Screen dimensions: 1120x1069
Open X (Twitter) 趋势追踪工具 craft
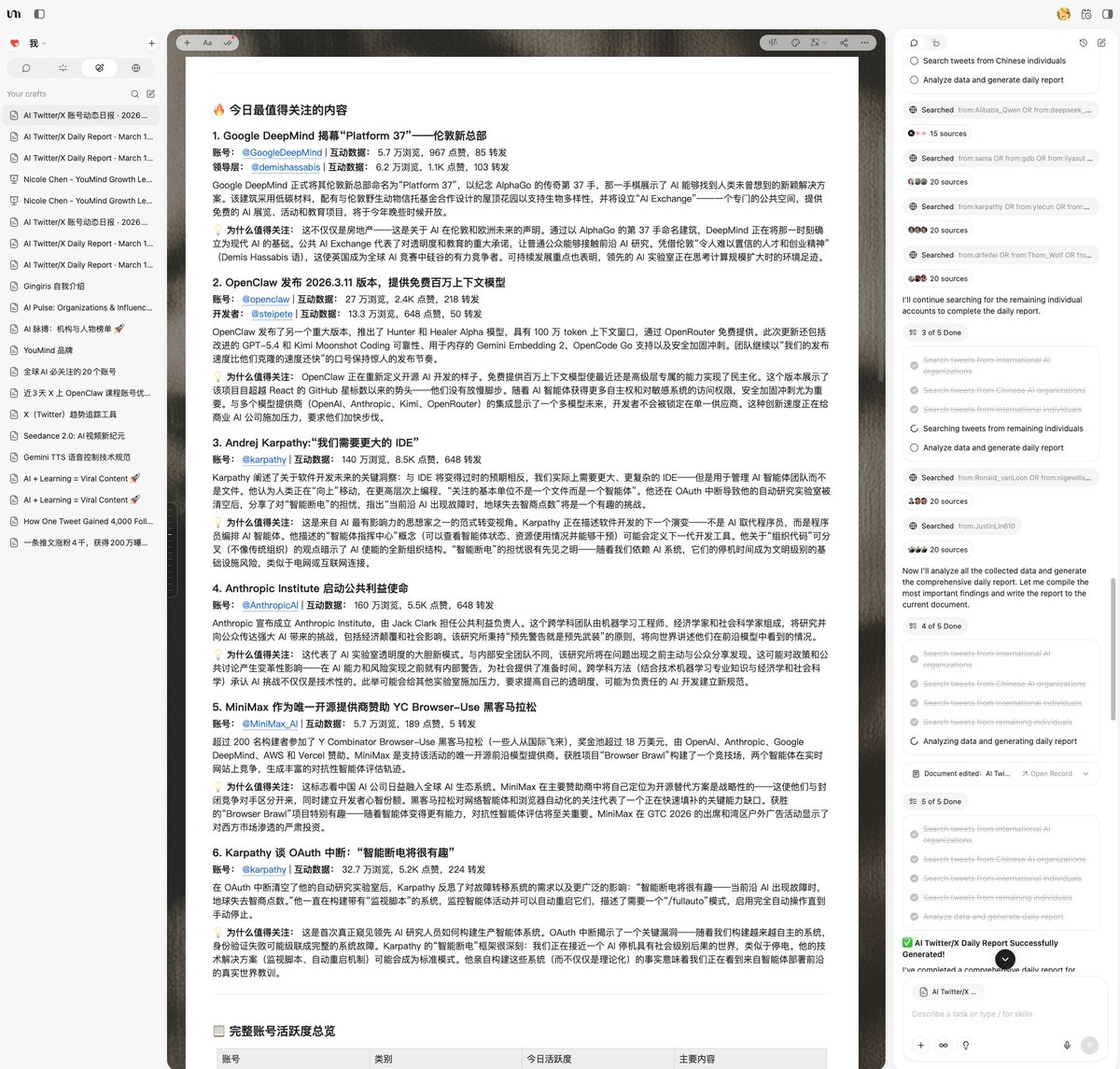point(81,415)
